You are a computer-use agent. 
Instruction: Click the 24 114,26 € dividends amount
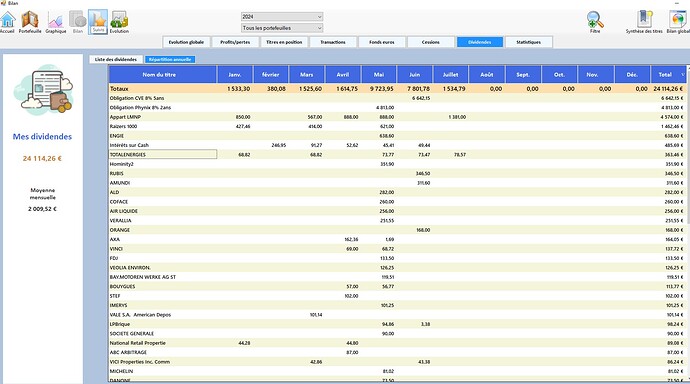point(42,158)
